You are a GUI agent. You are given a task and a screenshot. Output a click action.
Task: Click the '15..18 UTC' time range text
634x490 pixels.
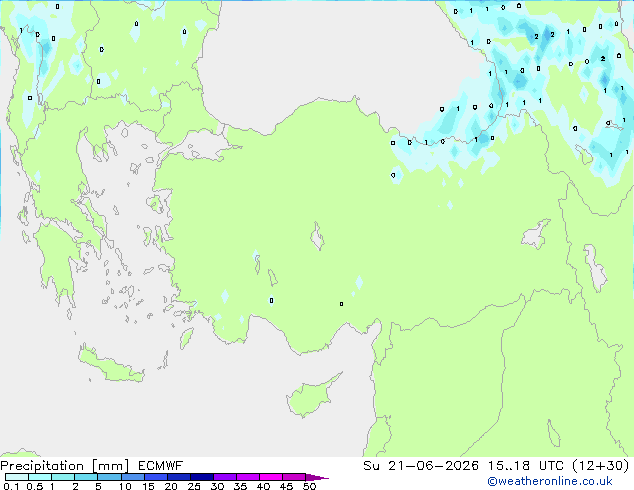tap(525, 466)
